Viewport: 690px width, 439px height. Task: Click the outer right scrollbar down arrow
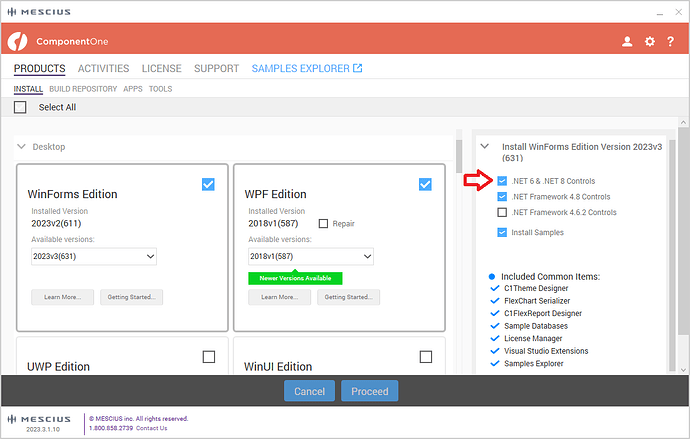[x=683, y=370]
